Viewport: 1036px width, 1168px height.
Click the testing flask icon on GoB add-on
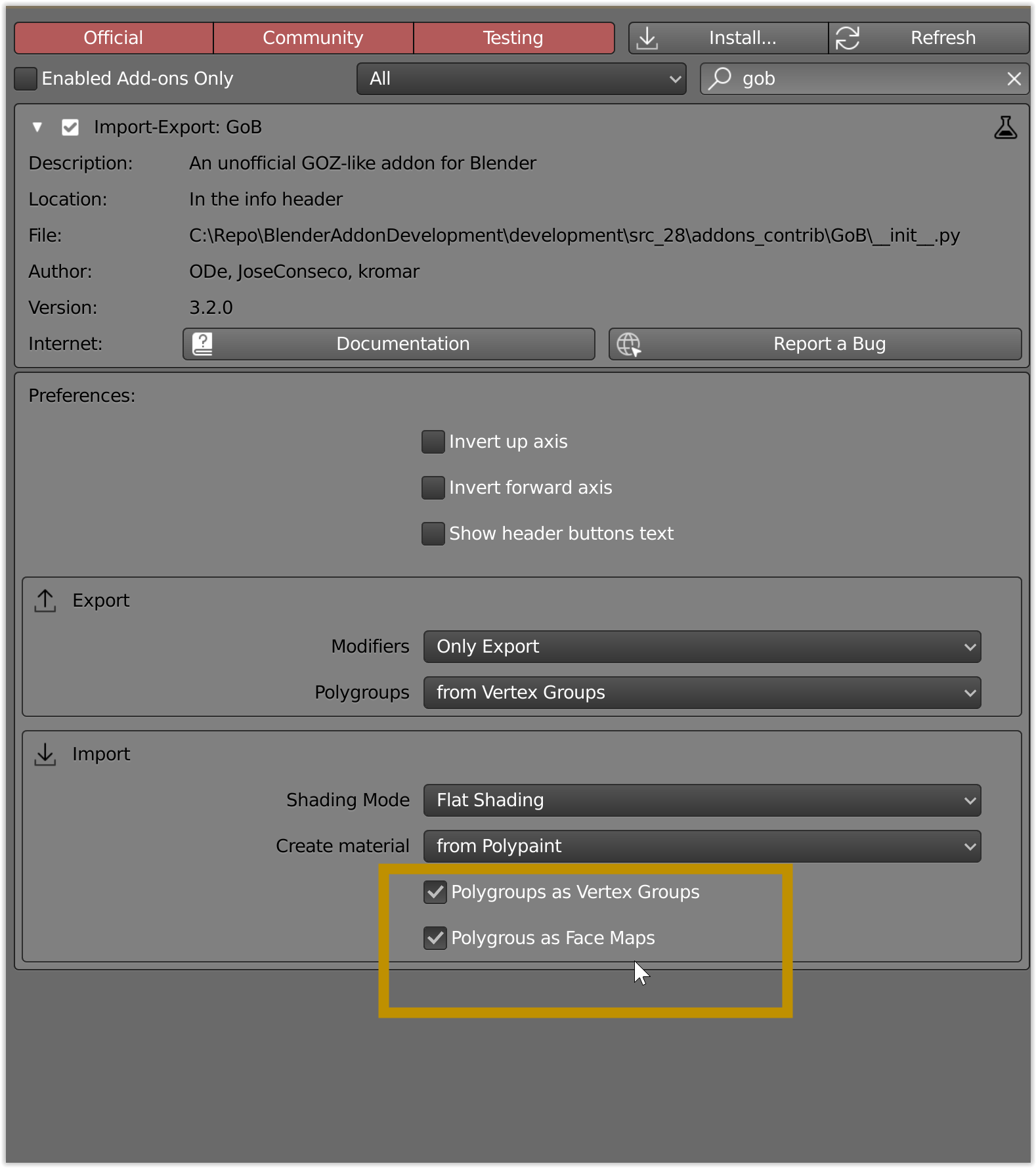tap(1005, 127)
